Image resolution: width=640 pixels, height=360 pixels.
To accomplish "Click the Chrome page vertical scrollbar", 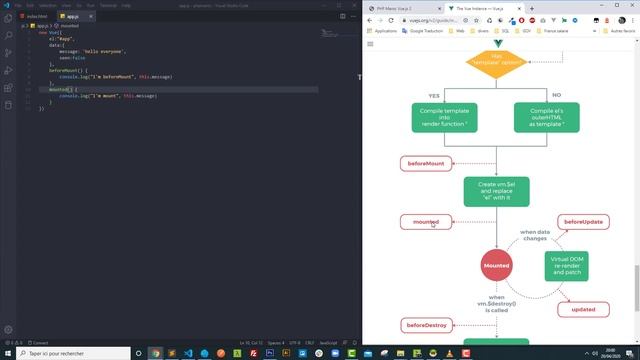I will pos(637,288).
